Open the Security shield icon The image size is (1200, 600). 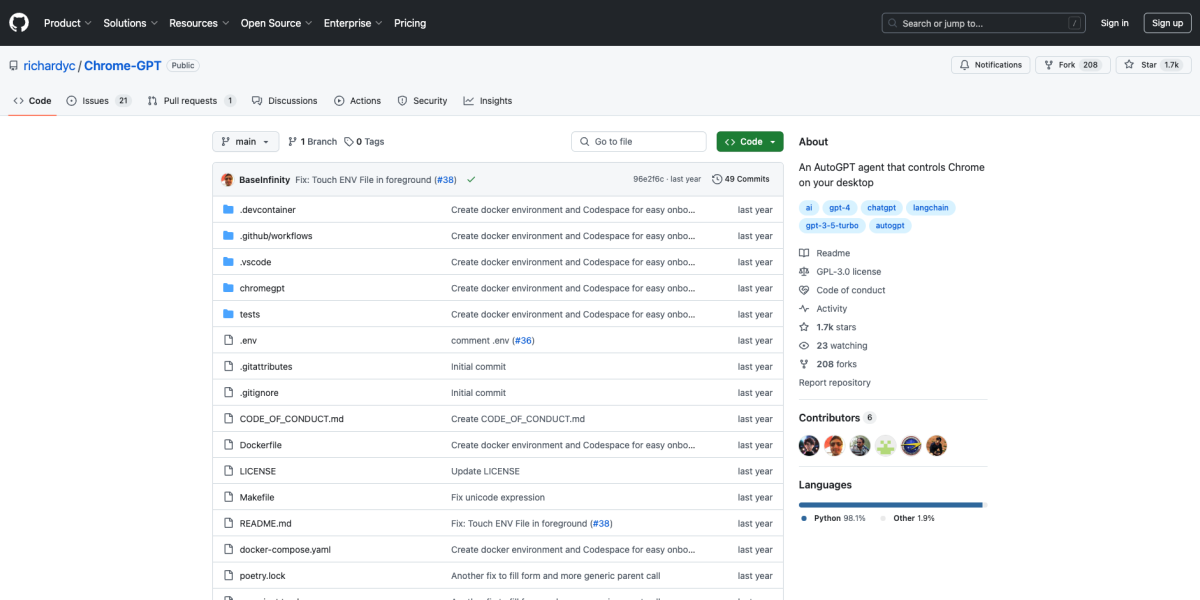[x=403, y=100]
